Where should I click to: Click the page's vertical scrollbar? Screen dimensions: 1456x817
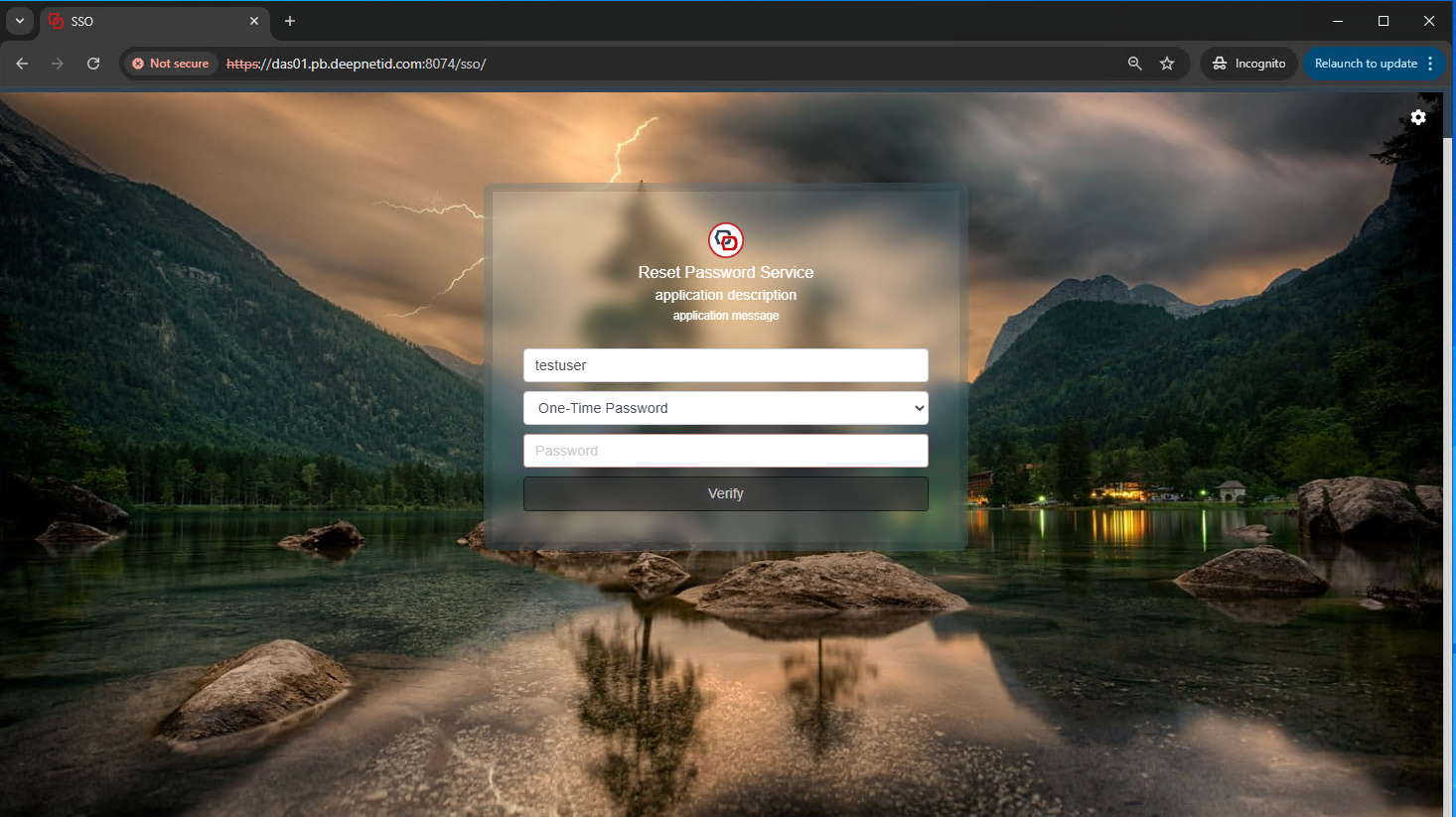[1448, 477]
